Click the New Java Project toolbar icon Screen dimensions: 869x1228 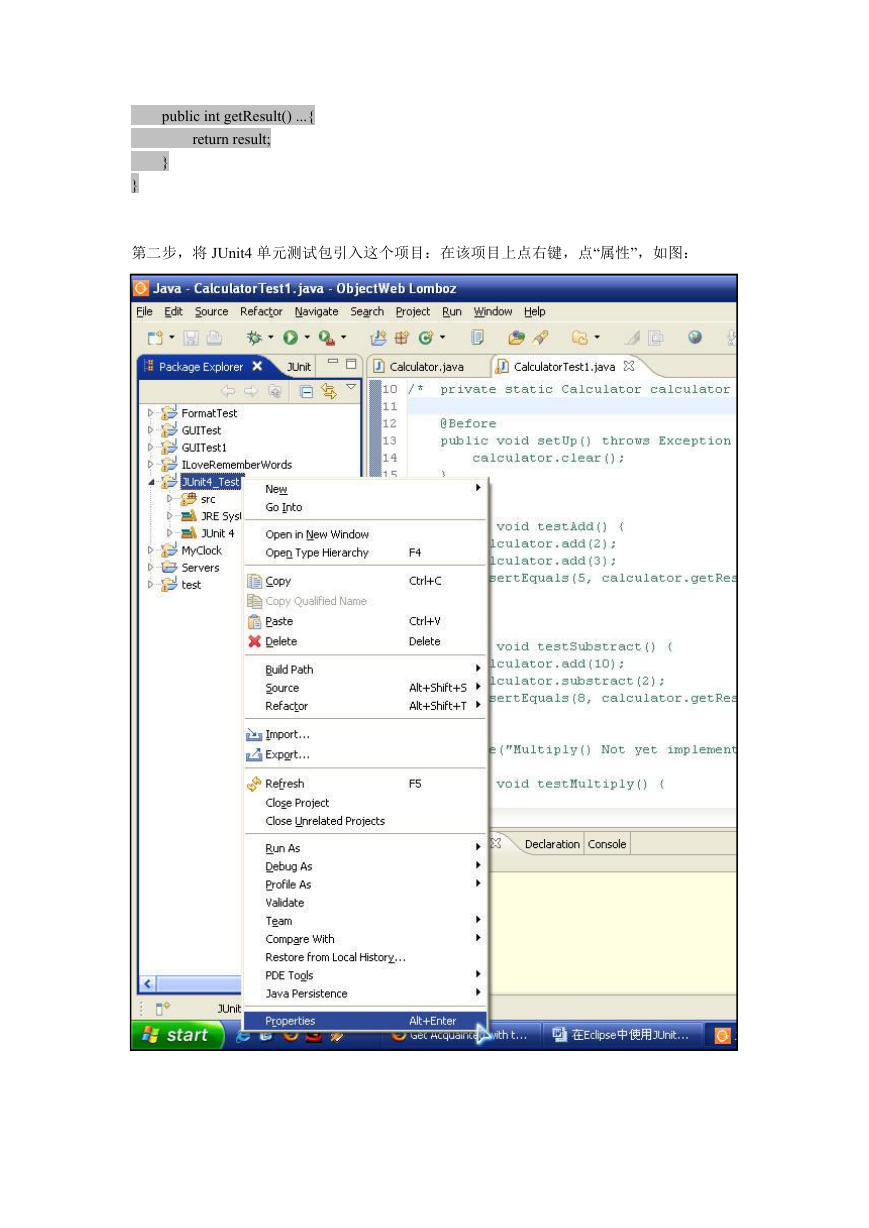pyautogui.click(x=378, y=339)
